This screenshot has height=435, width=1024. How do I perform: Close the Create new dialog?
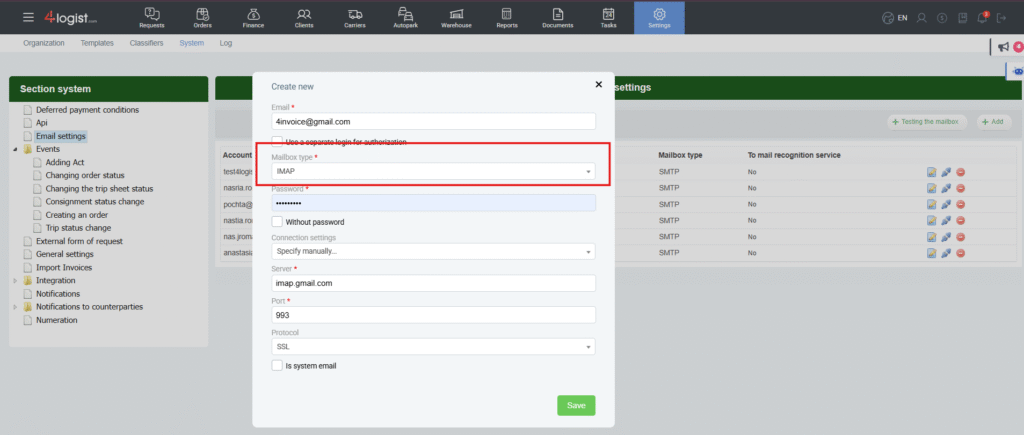tap(598, 85)
